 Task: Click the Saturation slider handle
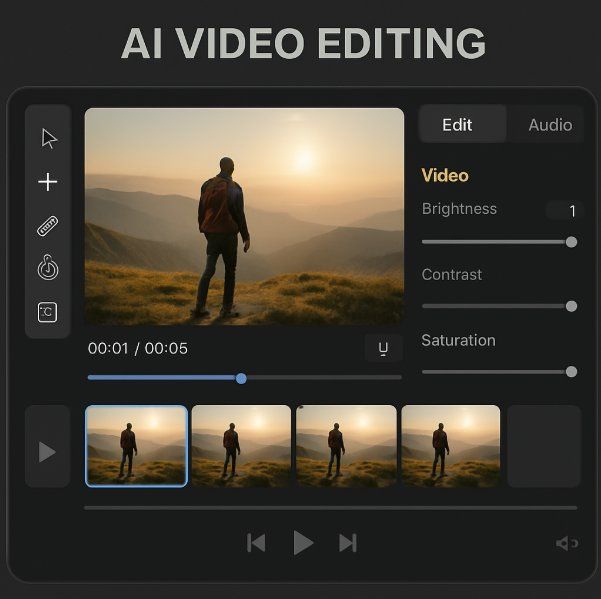coord(571,372)
